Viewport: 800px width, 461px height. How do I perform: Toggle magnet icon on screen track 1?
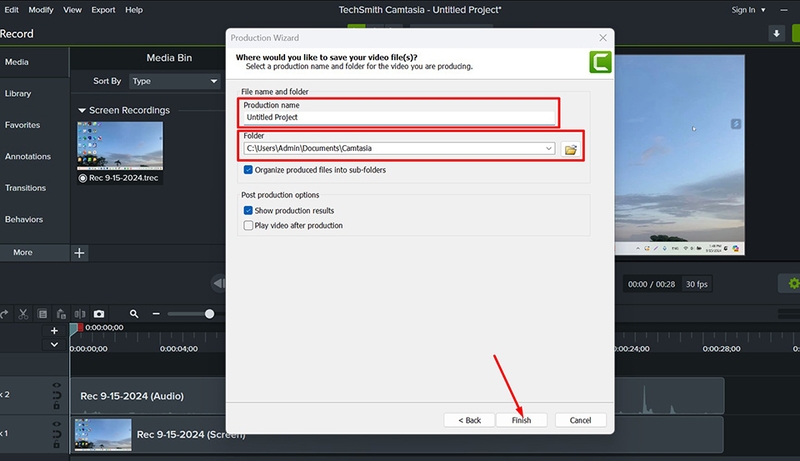pyautogui.click(x=56, y=434)
